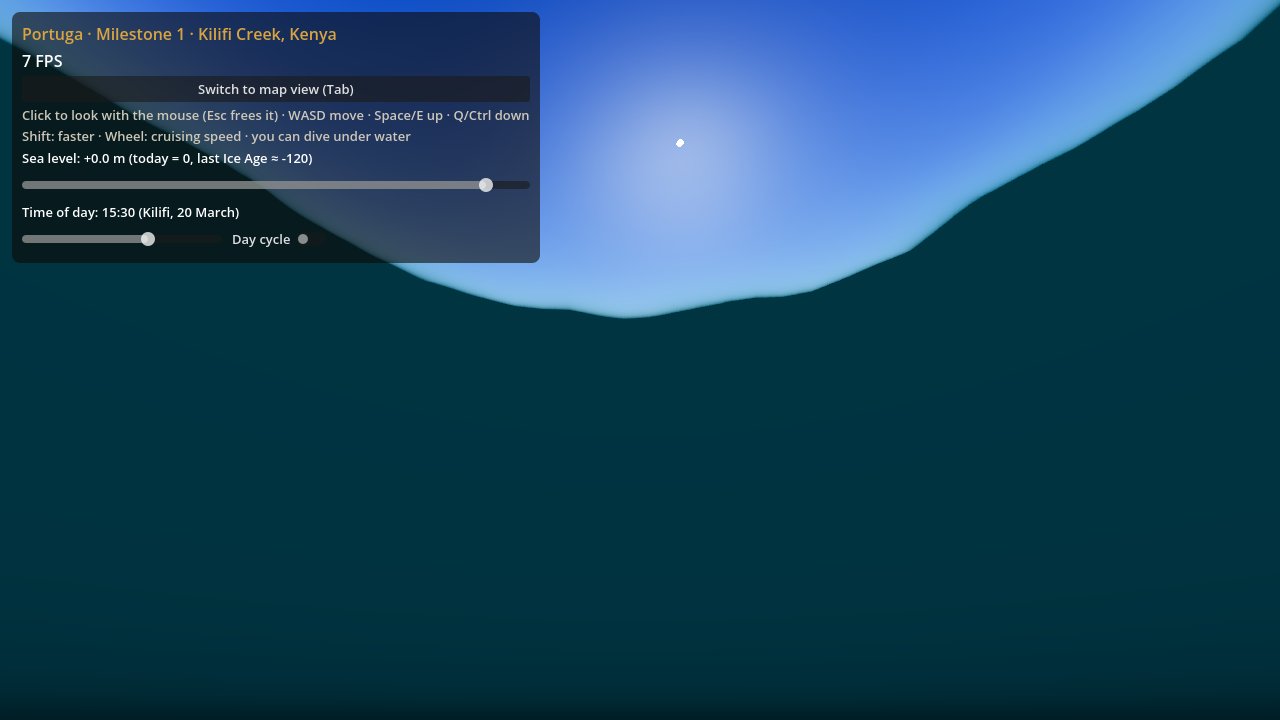Click the Shift faster cruising speed hint
Image resolution: width=1280 pixels, height=720 pixels.
click(216, 136)
